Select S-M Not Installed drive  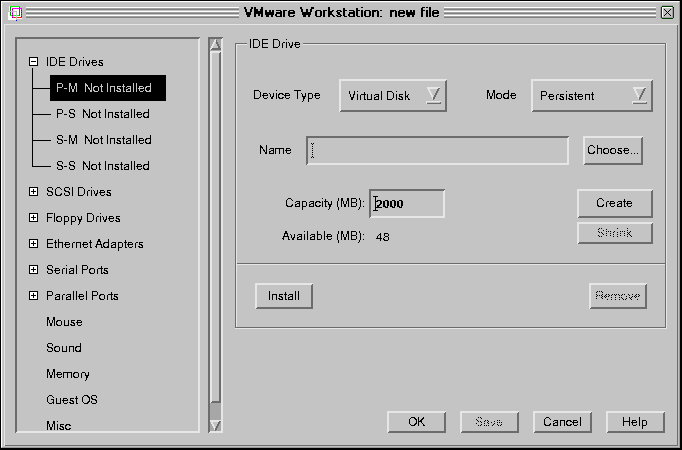pos(104,140)
